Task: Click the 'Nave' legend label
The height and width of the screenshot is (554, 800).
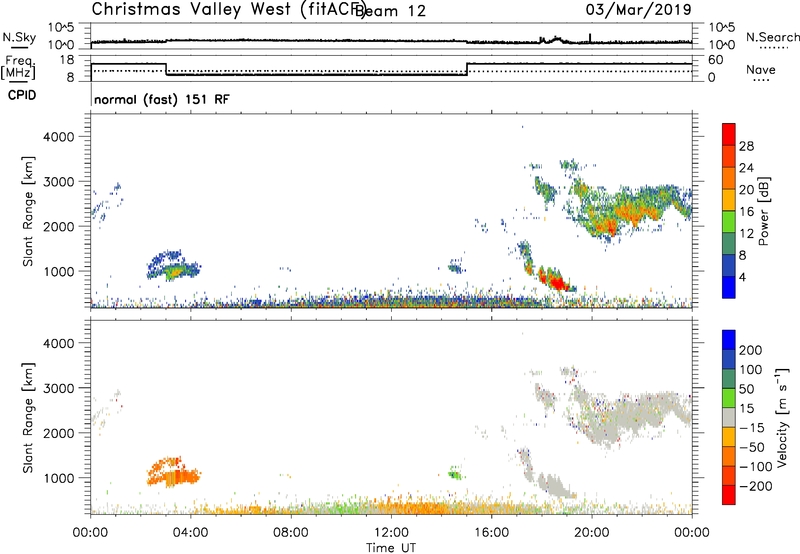Action: coord(761,69)
